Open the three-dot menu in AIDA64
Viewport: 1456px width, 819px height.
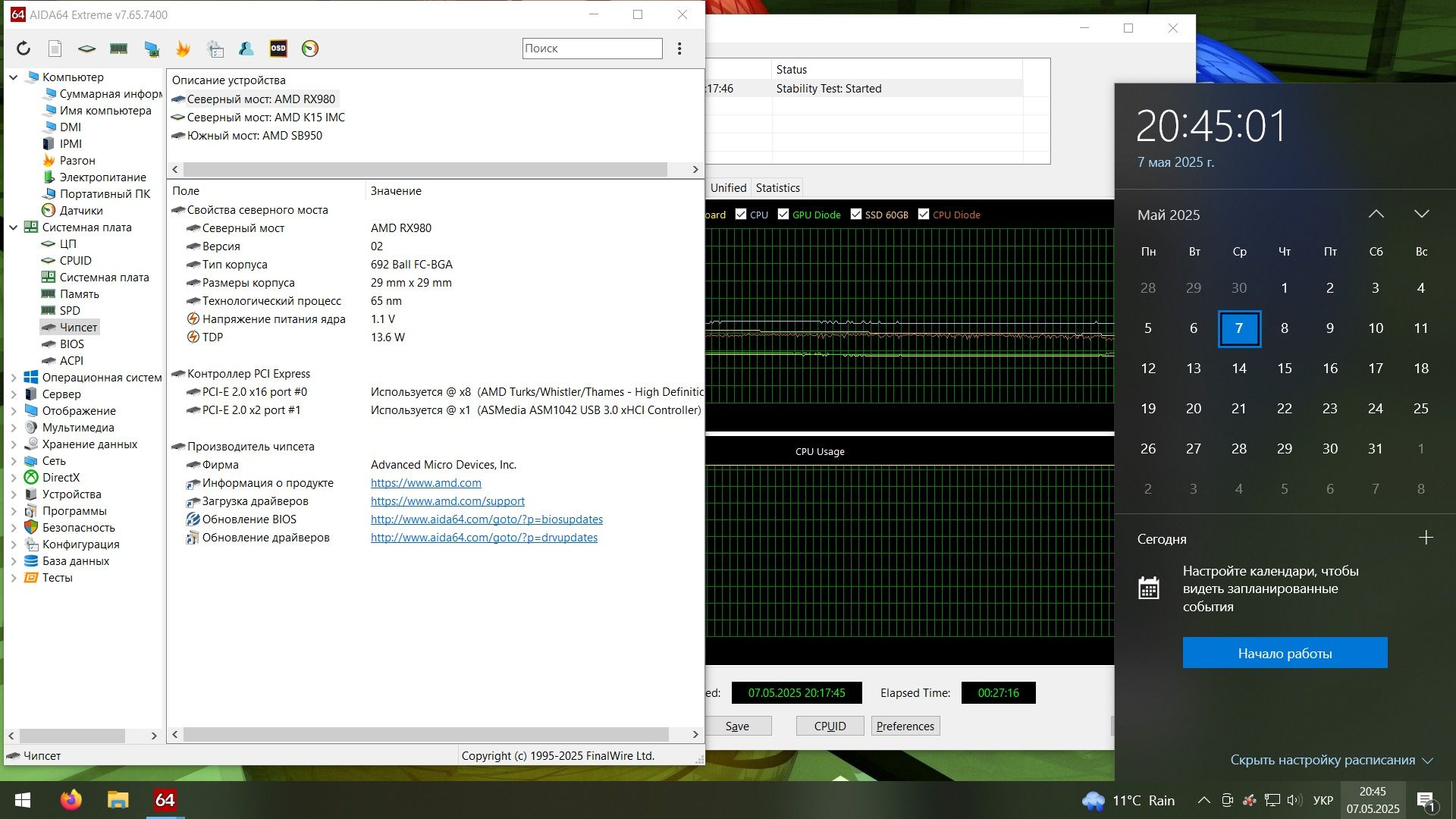coord(679,49)
